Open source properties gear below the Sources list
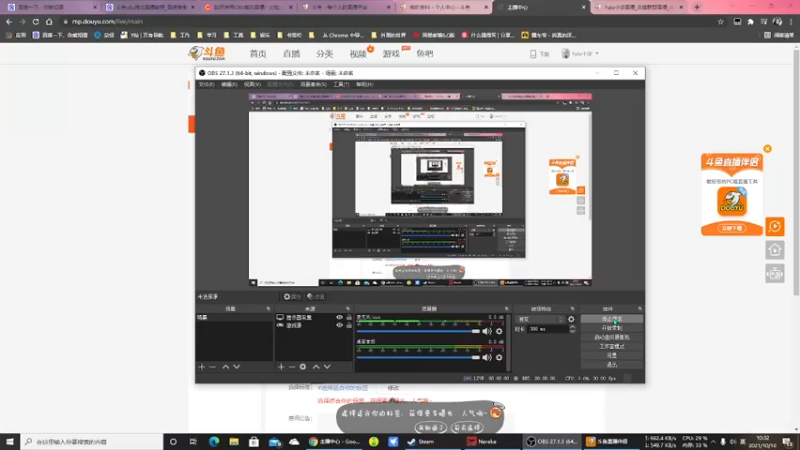800x450 pixels. [303, 367]
